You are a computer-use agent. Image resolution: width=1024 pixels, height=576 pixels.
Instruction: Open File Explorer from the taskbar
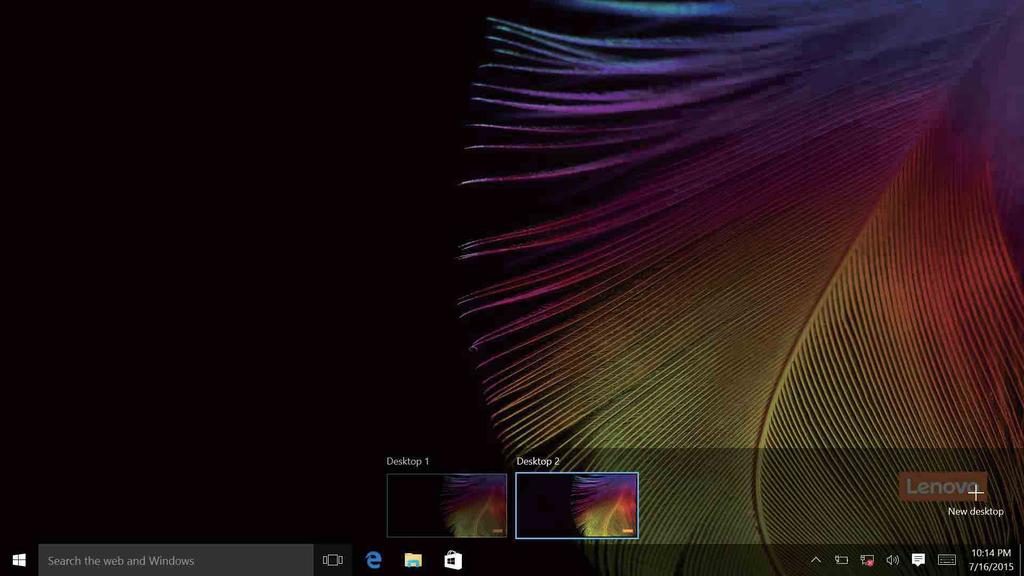pyautogui.click(x=413, y=560)
